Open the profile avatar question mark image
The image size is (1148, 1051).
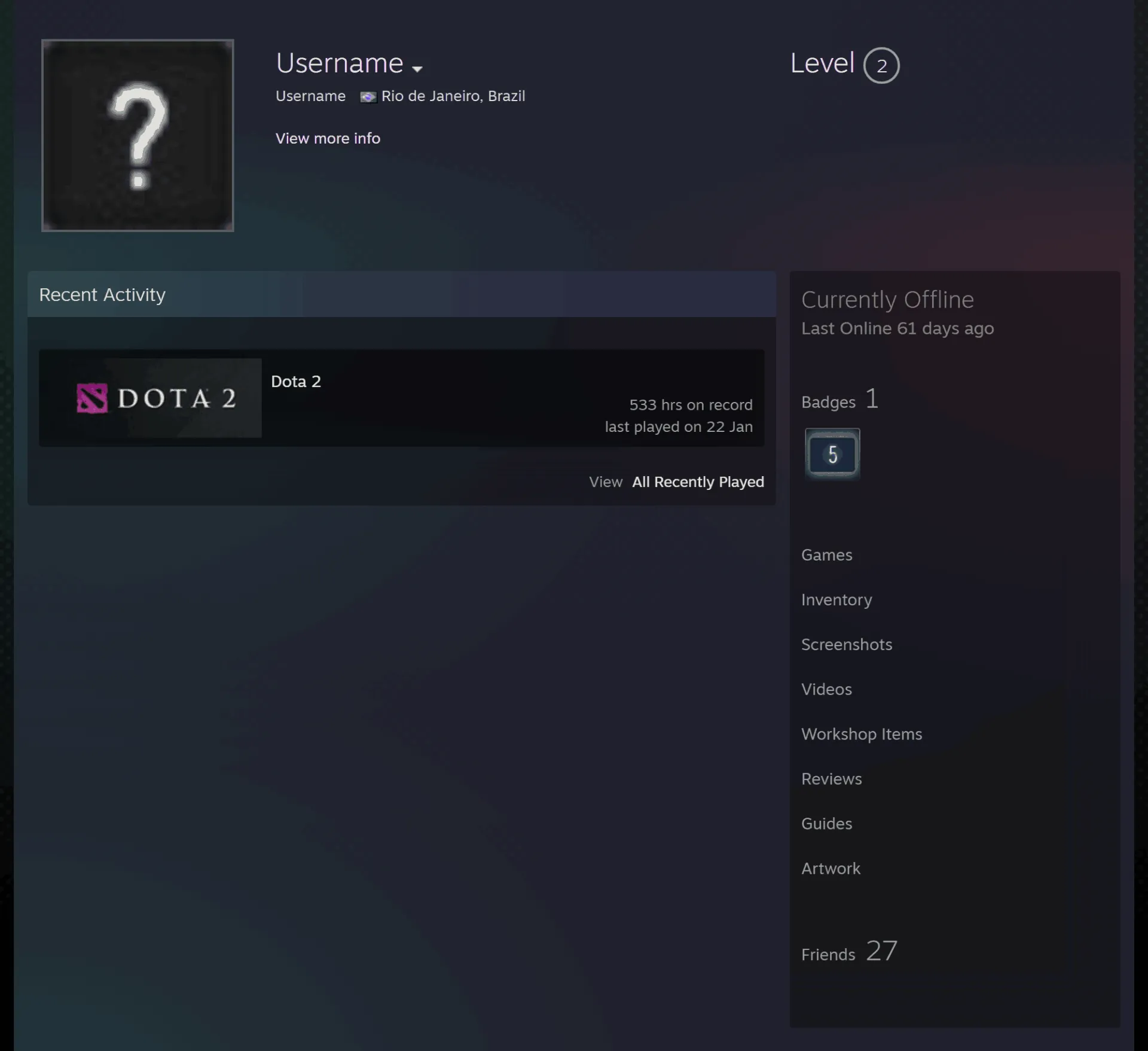click(138, 135)
